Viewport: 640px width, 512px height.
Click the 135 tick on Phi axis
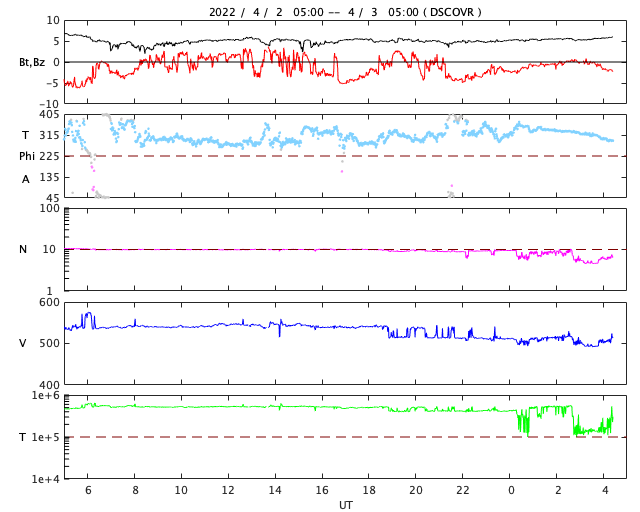coord(49,178)
